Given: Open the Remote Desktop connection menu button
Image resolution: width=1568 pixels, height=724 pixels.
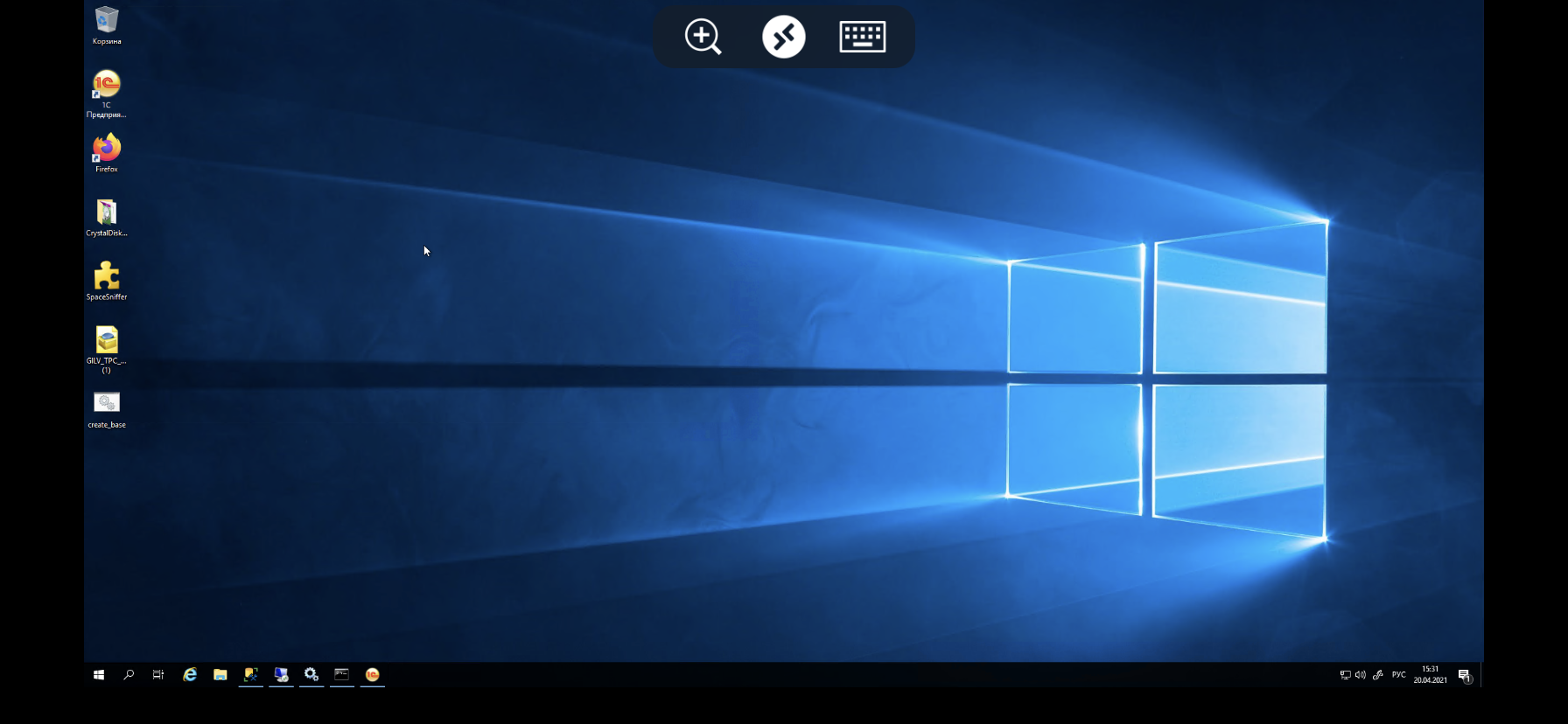Looking at the screenshot, I should coord(783,37).
